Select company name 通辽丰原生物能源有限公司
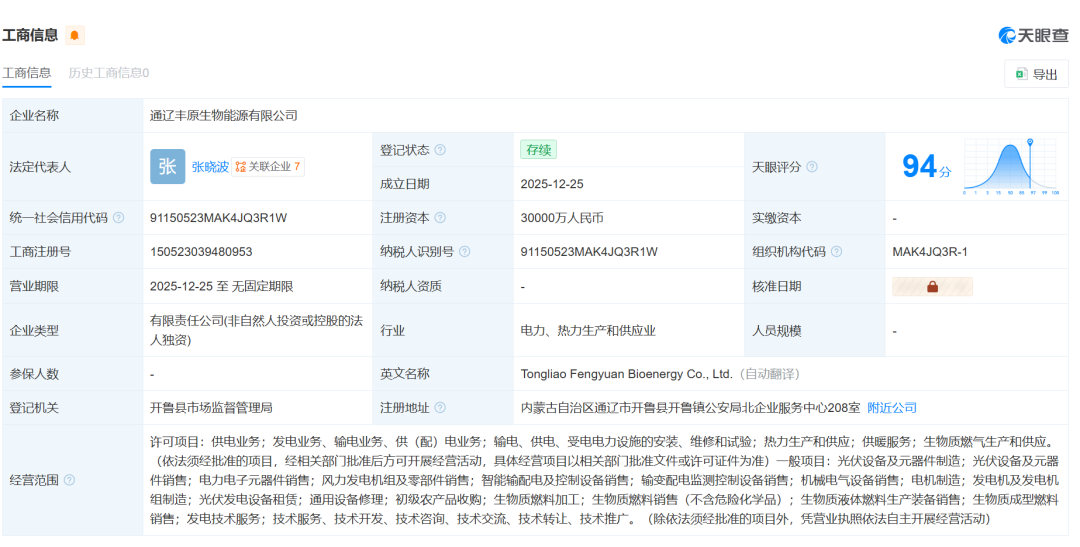This screenshot has width=1080, height=547. [x=224, y=116]
